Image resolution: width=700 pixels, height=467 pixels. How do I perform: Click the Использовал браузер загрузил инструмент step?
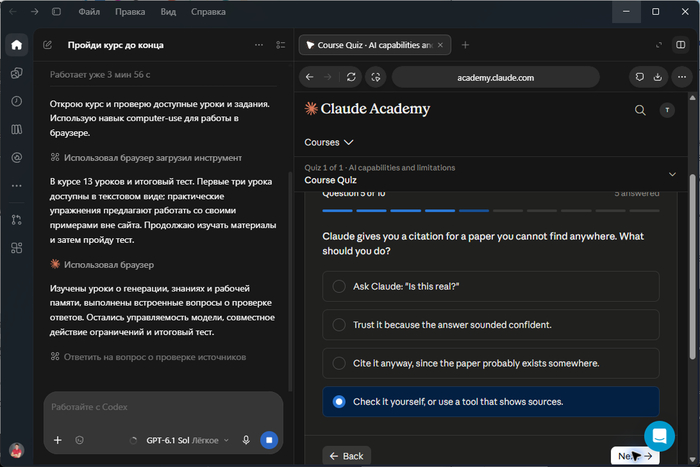(x=146, y=158)
